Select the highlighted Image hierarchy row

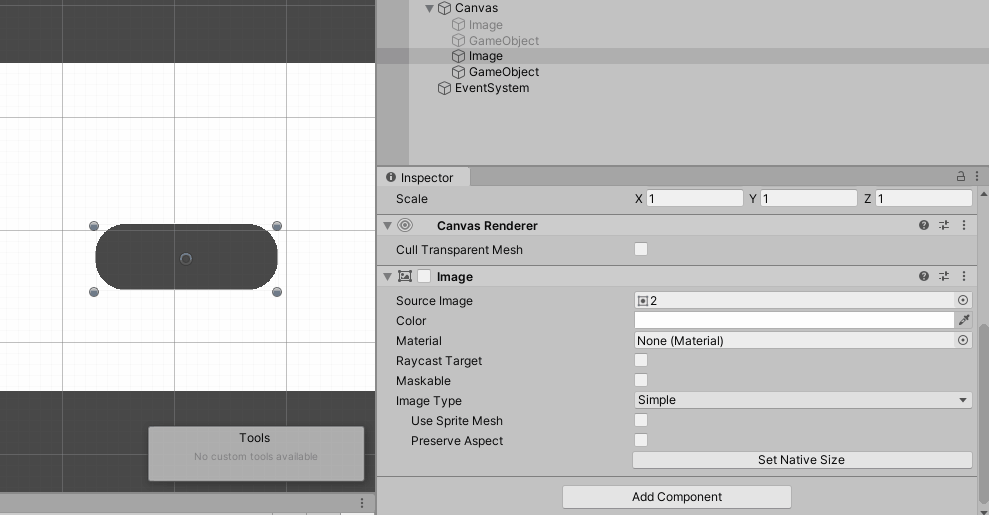[x=682, y=56]
